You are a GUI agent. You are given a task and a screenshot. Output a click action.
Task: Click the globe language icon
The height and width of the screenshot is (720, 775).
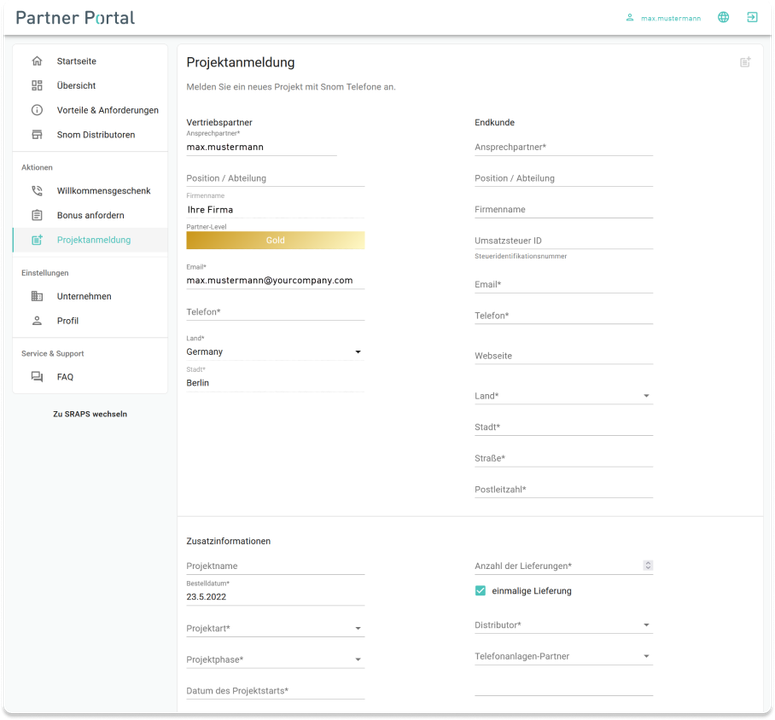click(723, 18)
